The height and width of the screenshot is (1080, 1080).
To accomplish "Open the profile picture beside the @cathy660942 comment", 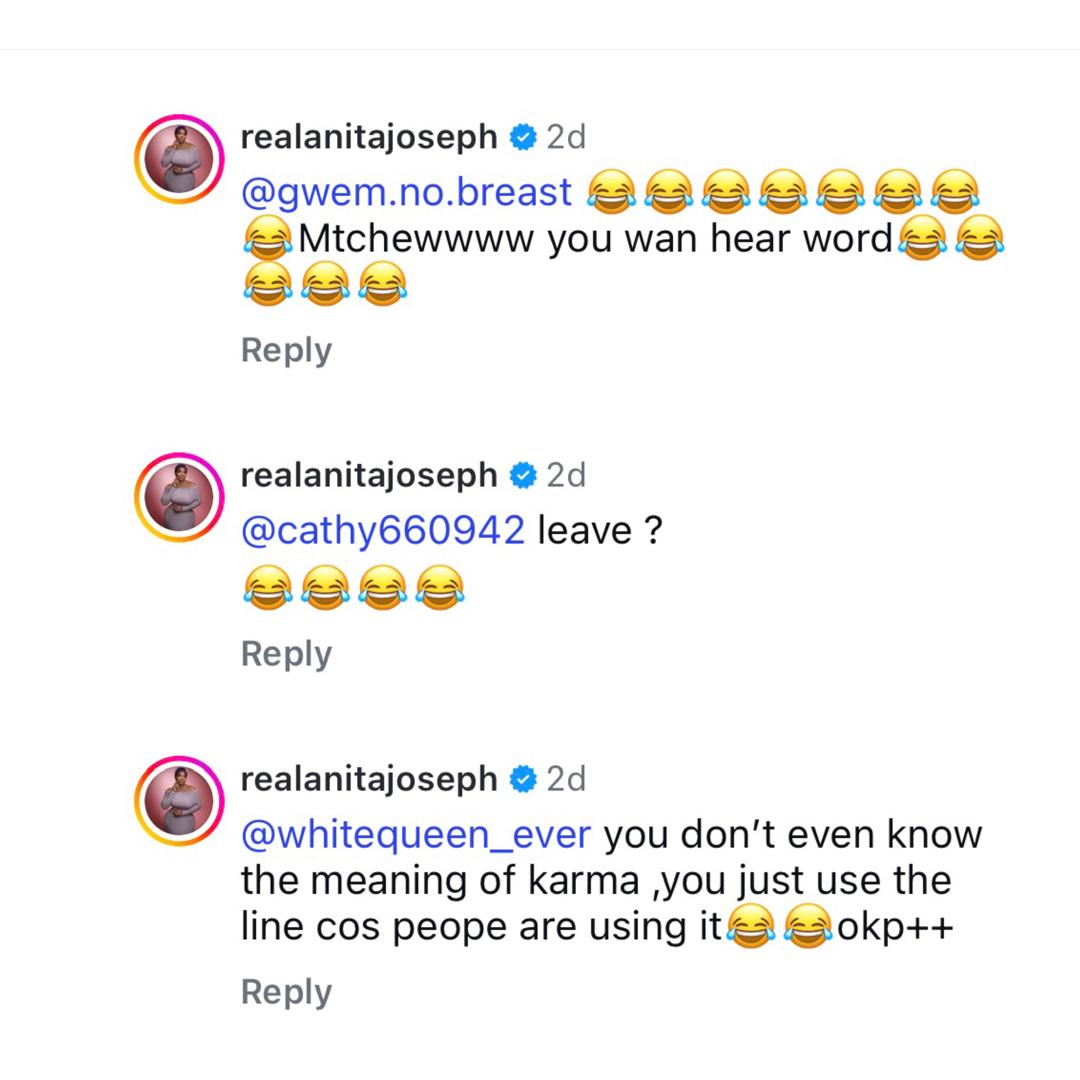I will tap(178, 498).
